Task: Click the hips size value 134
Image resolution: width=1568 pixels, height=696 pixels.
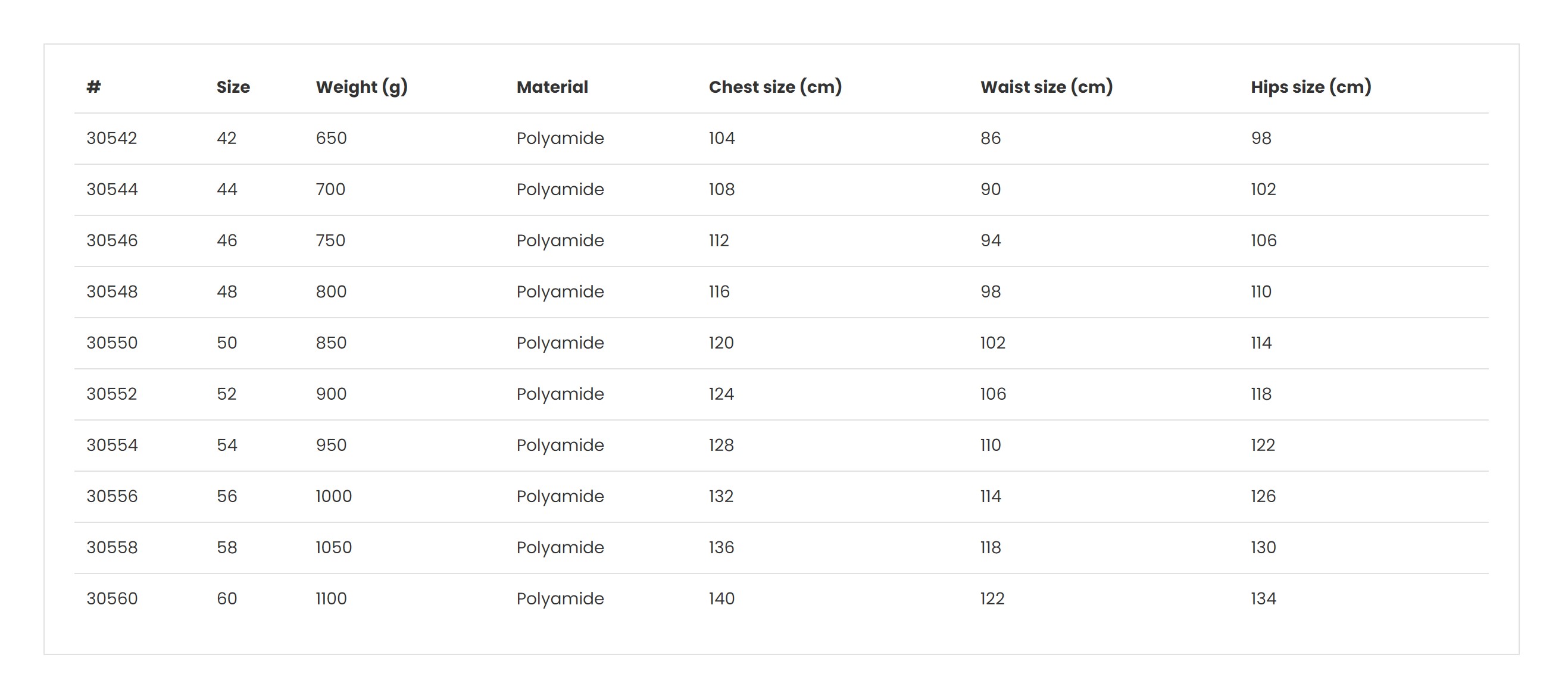Action: (x=1263, y=598)
